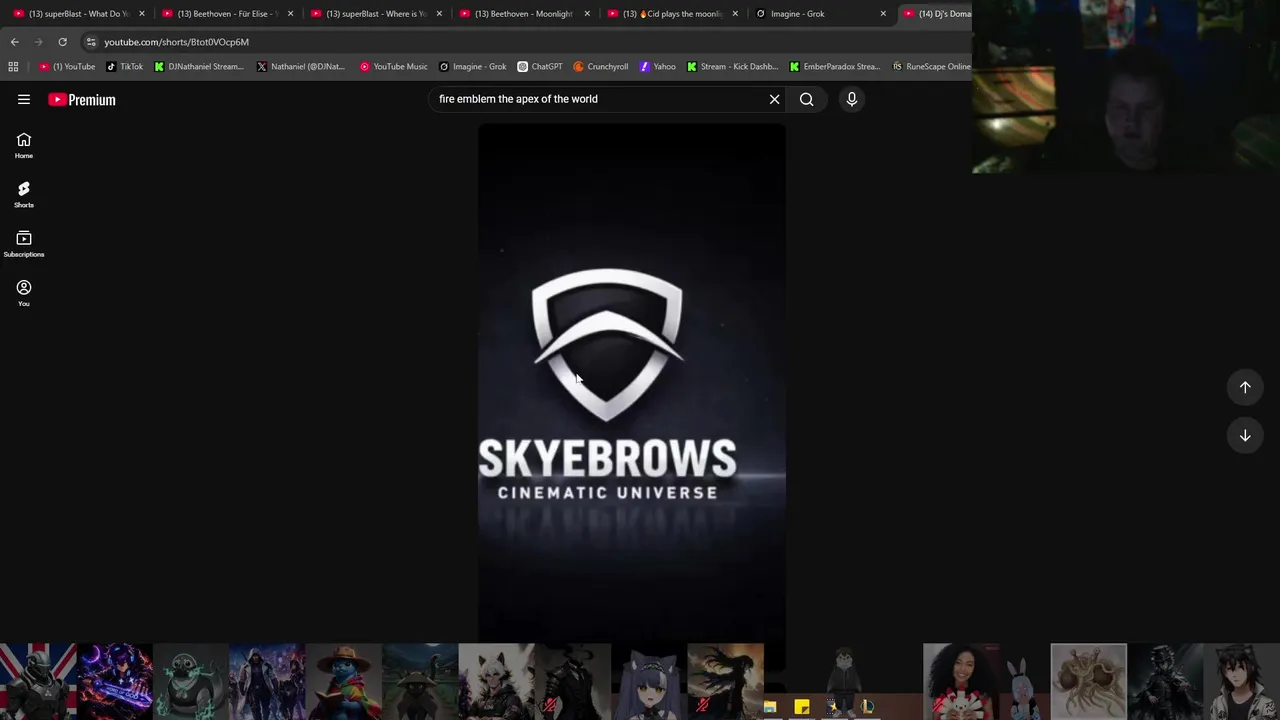Switch to 'Beethoven - Moonlight' tab
1280x720 pixels.
[x=524, y=14]
